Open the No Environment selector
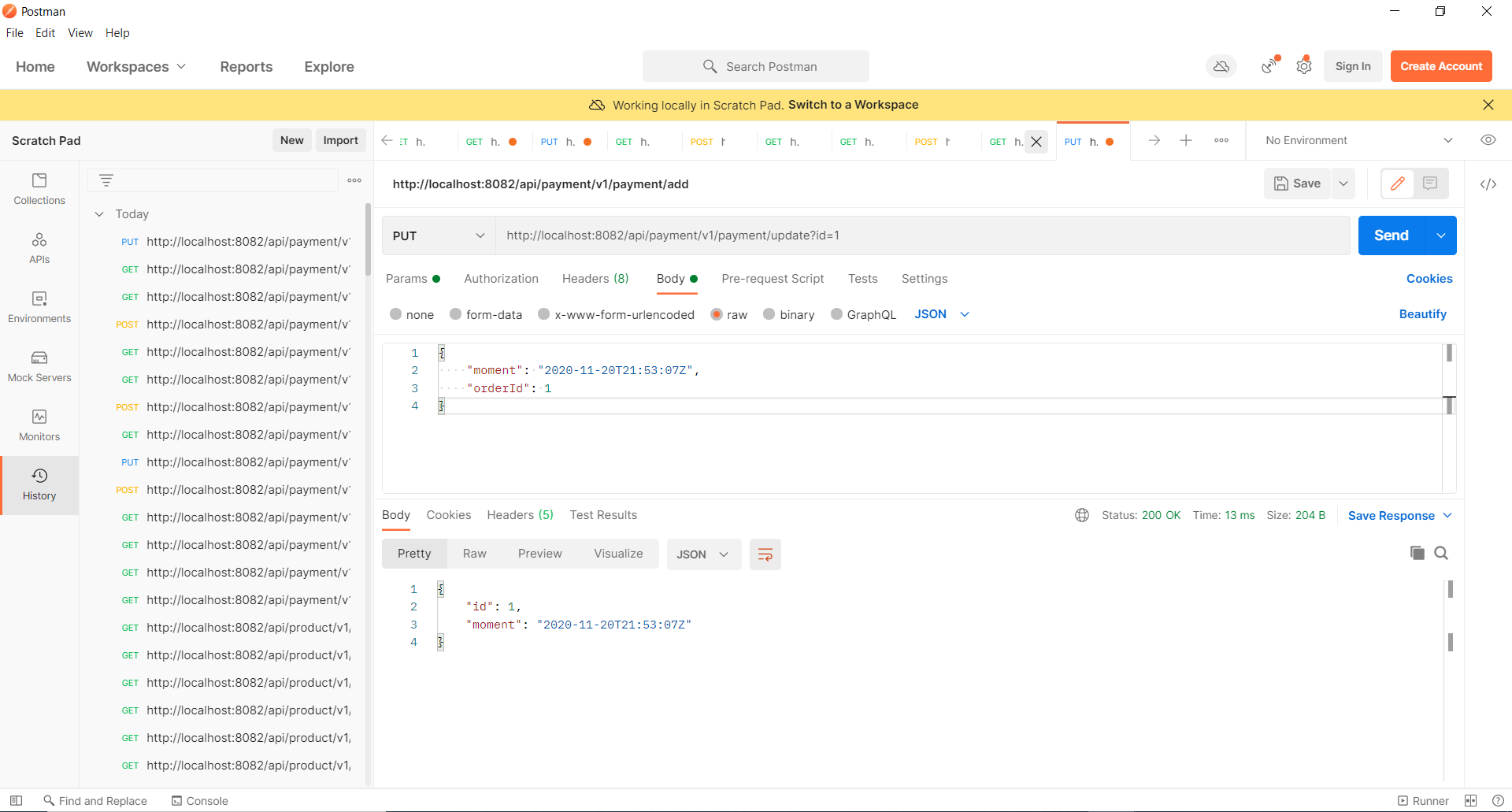 pyautogui.click(x=1358, y=140)
